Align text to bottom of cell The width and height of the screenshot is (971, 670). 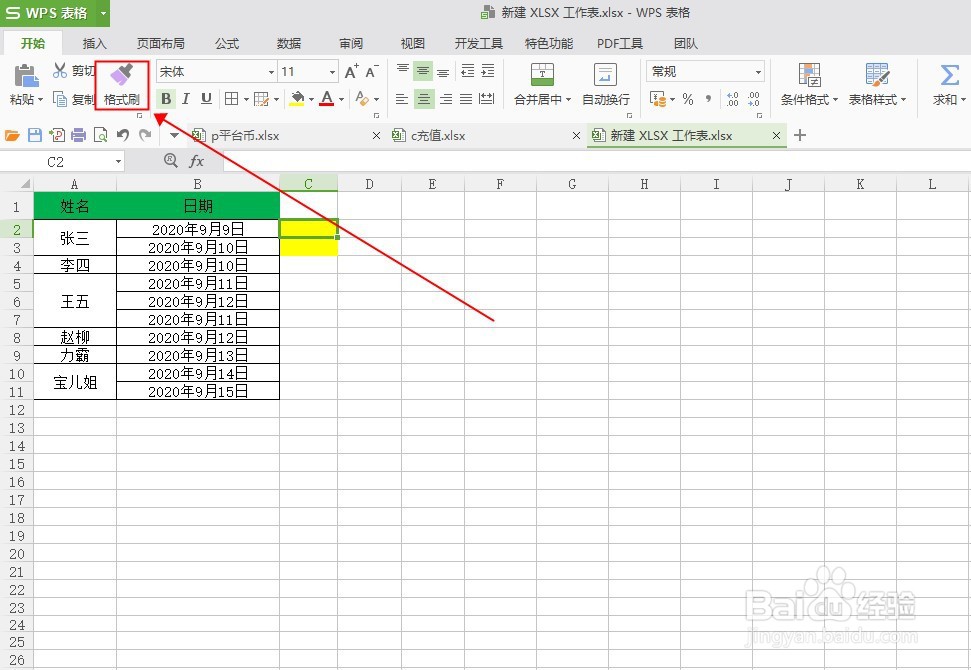coord(443,71)
